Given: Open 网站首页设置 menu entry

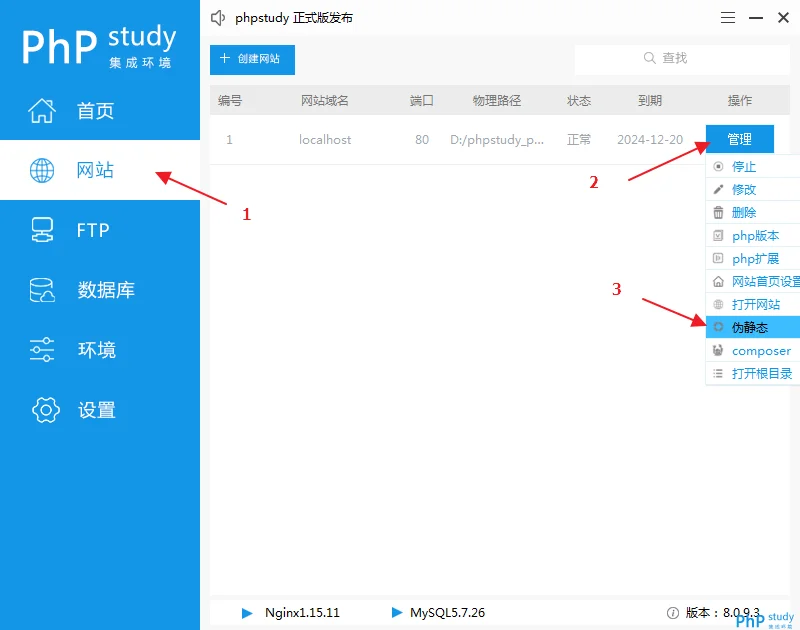Looking at the screenshot, I should [753, 282].
